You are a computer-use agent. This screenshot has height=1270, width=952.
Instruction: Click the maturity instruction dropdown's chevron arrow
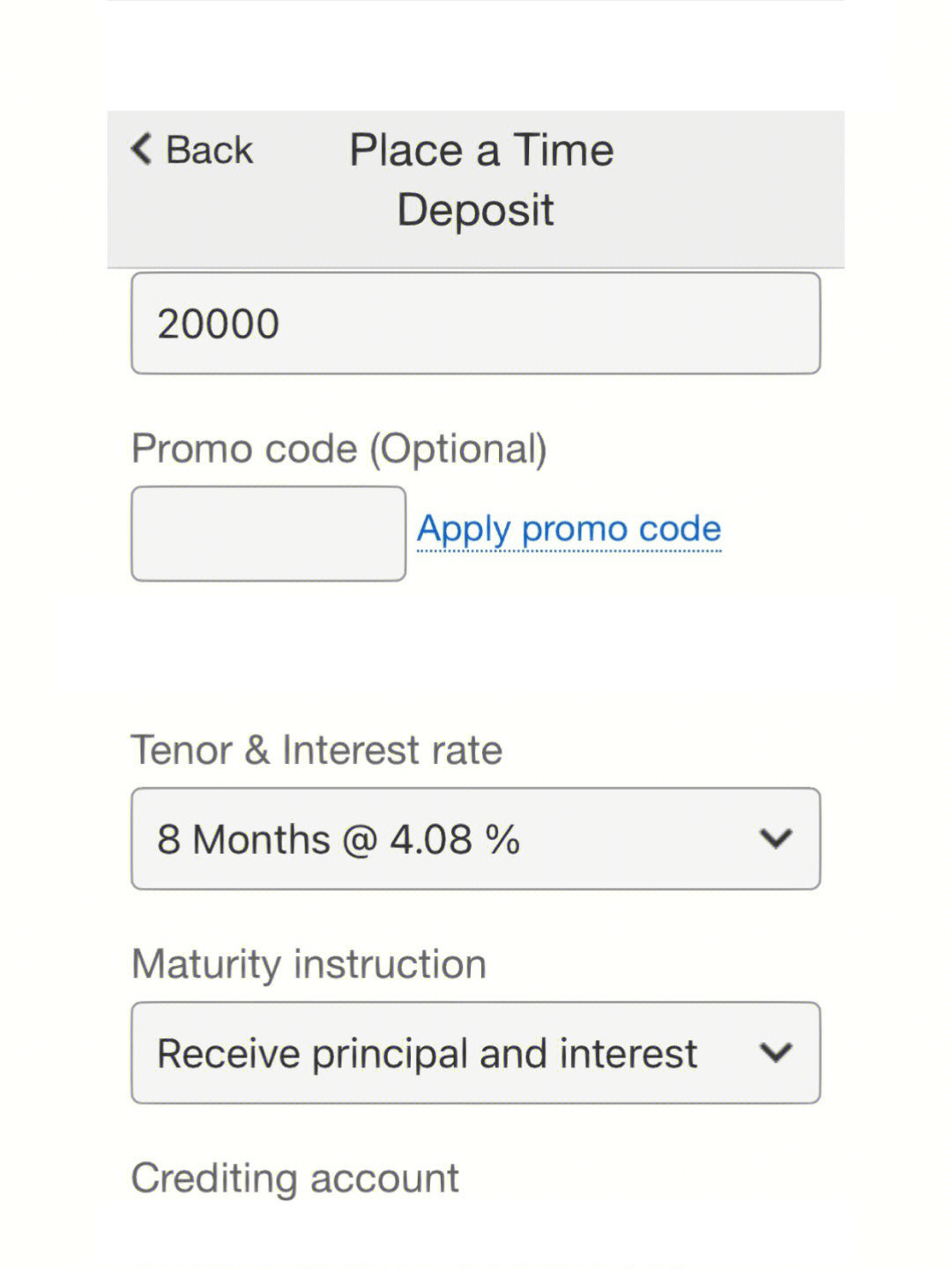[776, 1052]
